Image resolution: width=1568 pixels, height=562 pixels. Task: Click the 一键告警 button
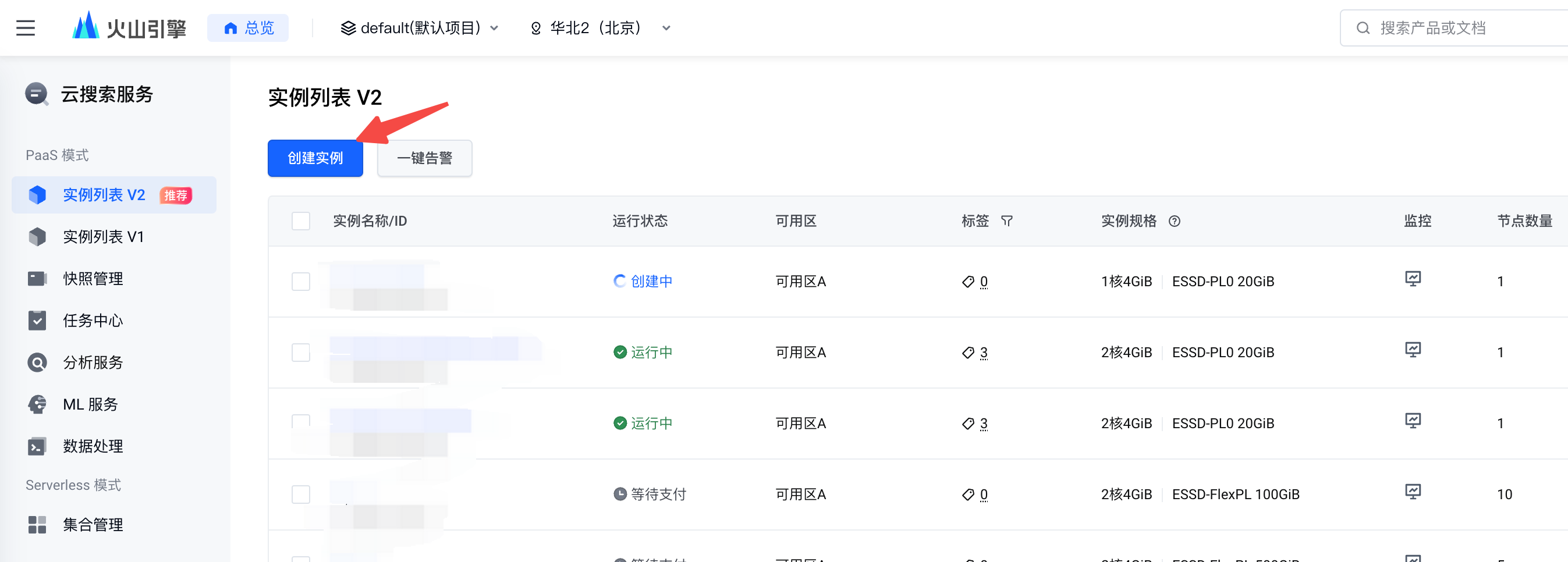[425, 158]
